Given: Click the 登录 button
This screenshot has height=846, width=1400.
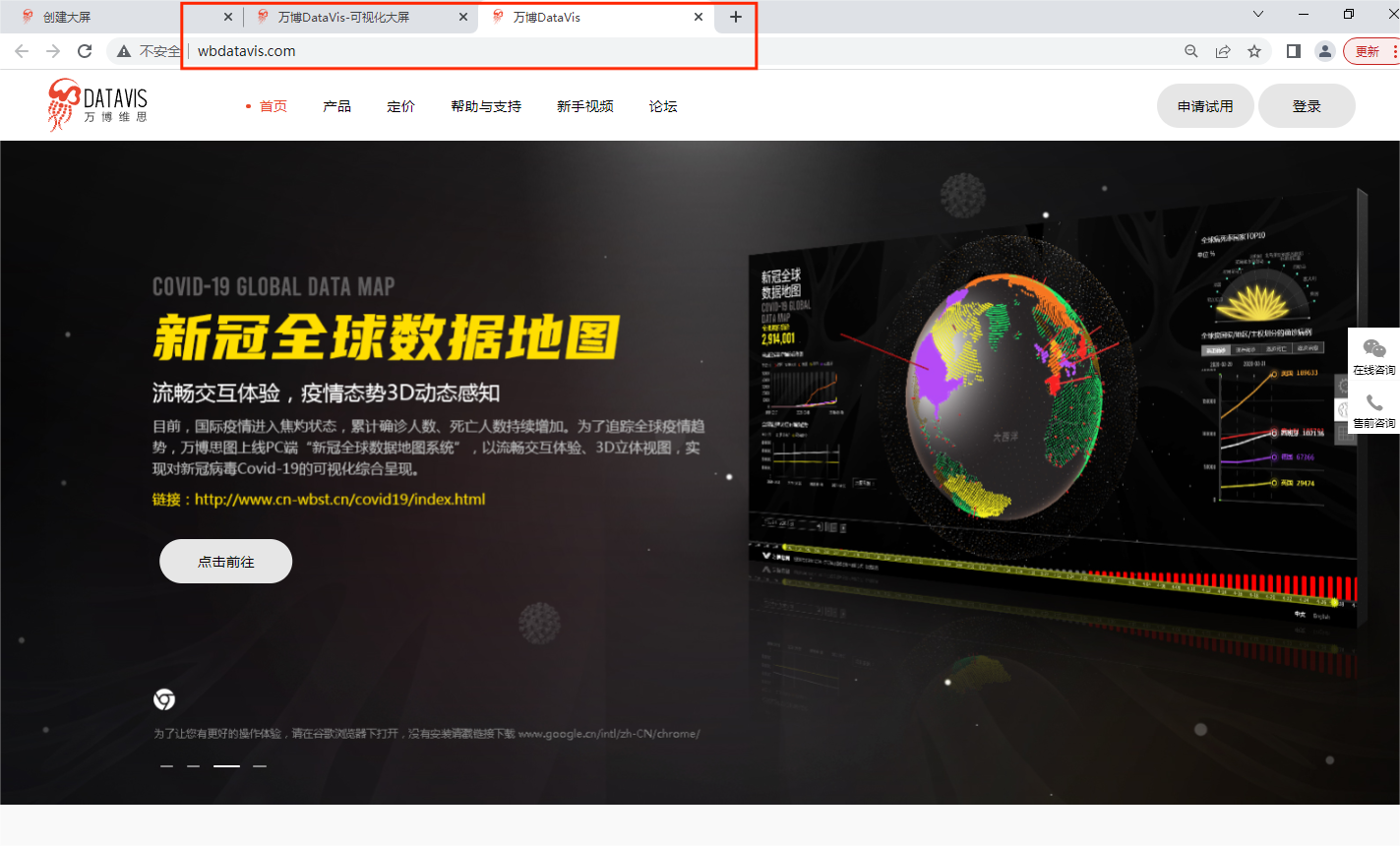Looking at the screenshot, I should [1307, 105].
